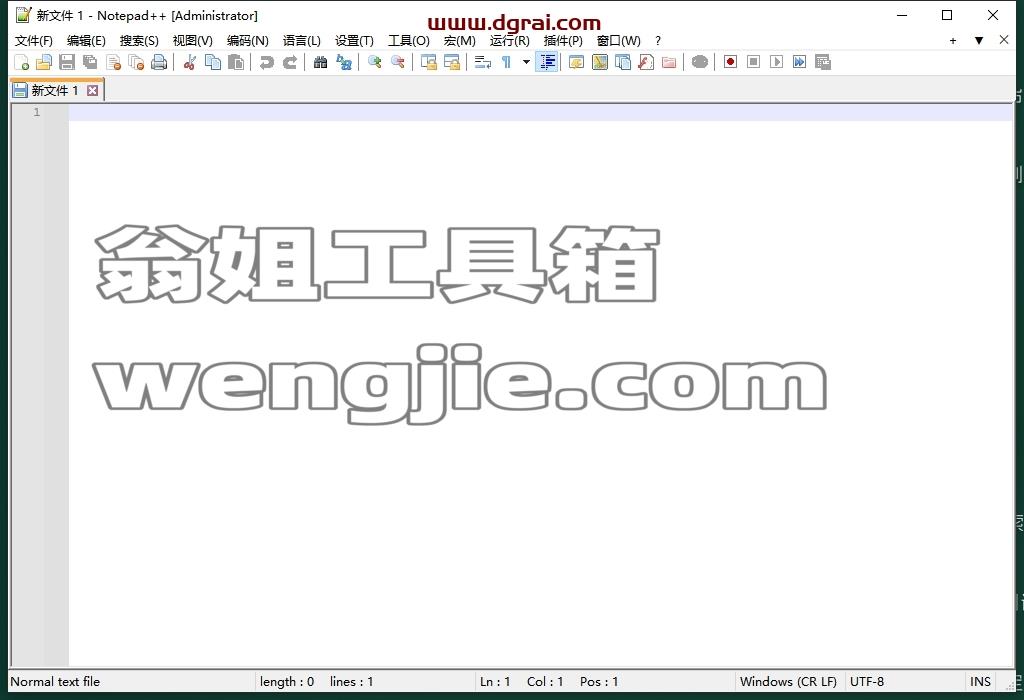The width and height of the screenshot is (1024, 700).
Task: Click the plus button in the menu bar
Action: pos(953,40)
